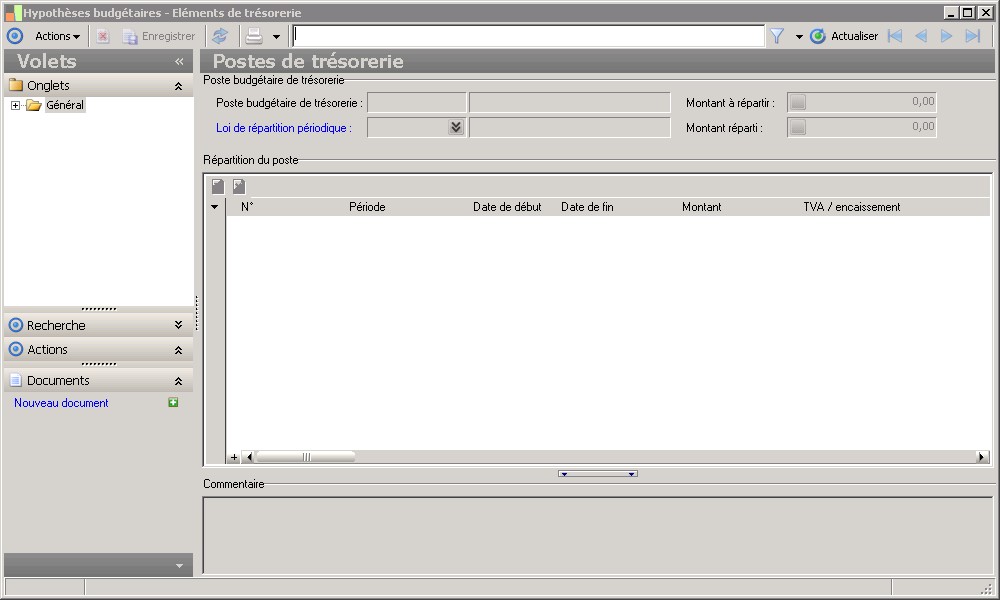Screen dimensions: 1000x600
Task: Click the Enregistrer save button
Action: (159, 36)
